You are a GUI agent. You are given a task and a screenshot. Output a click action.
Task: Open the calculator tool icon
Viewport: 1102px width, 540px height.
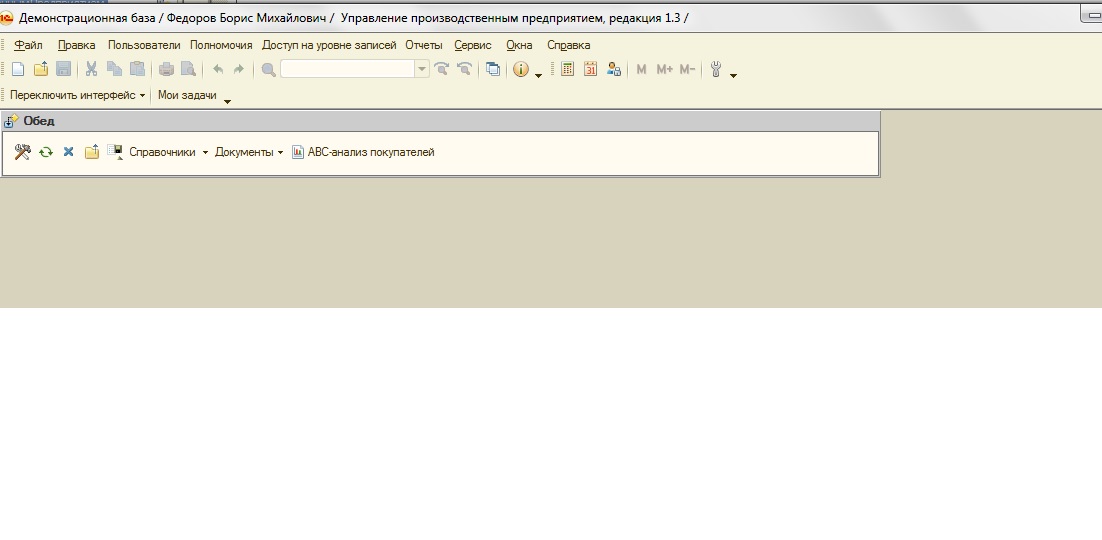pyautogui.click(x=567, y=69)
